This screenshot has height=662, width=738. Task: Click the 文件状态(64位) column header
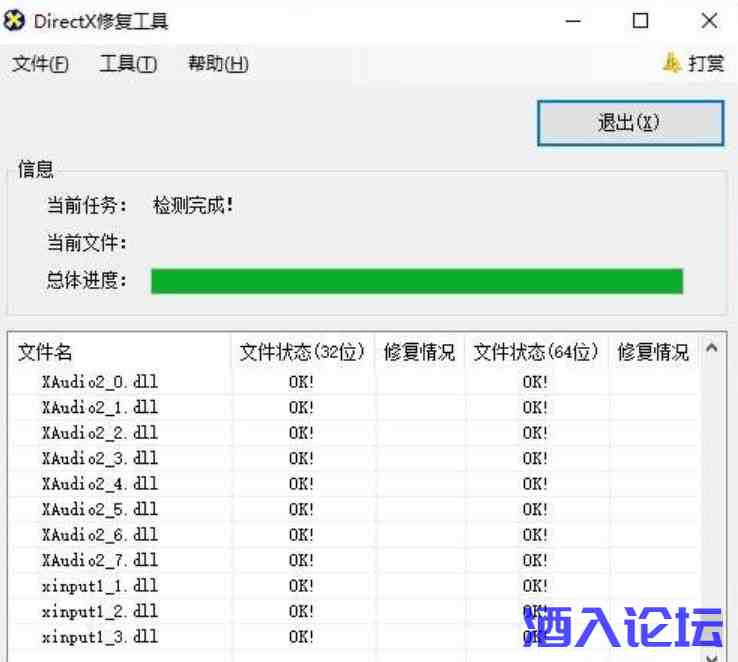[536, 352]
